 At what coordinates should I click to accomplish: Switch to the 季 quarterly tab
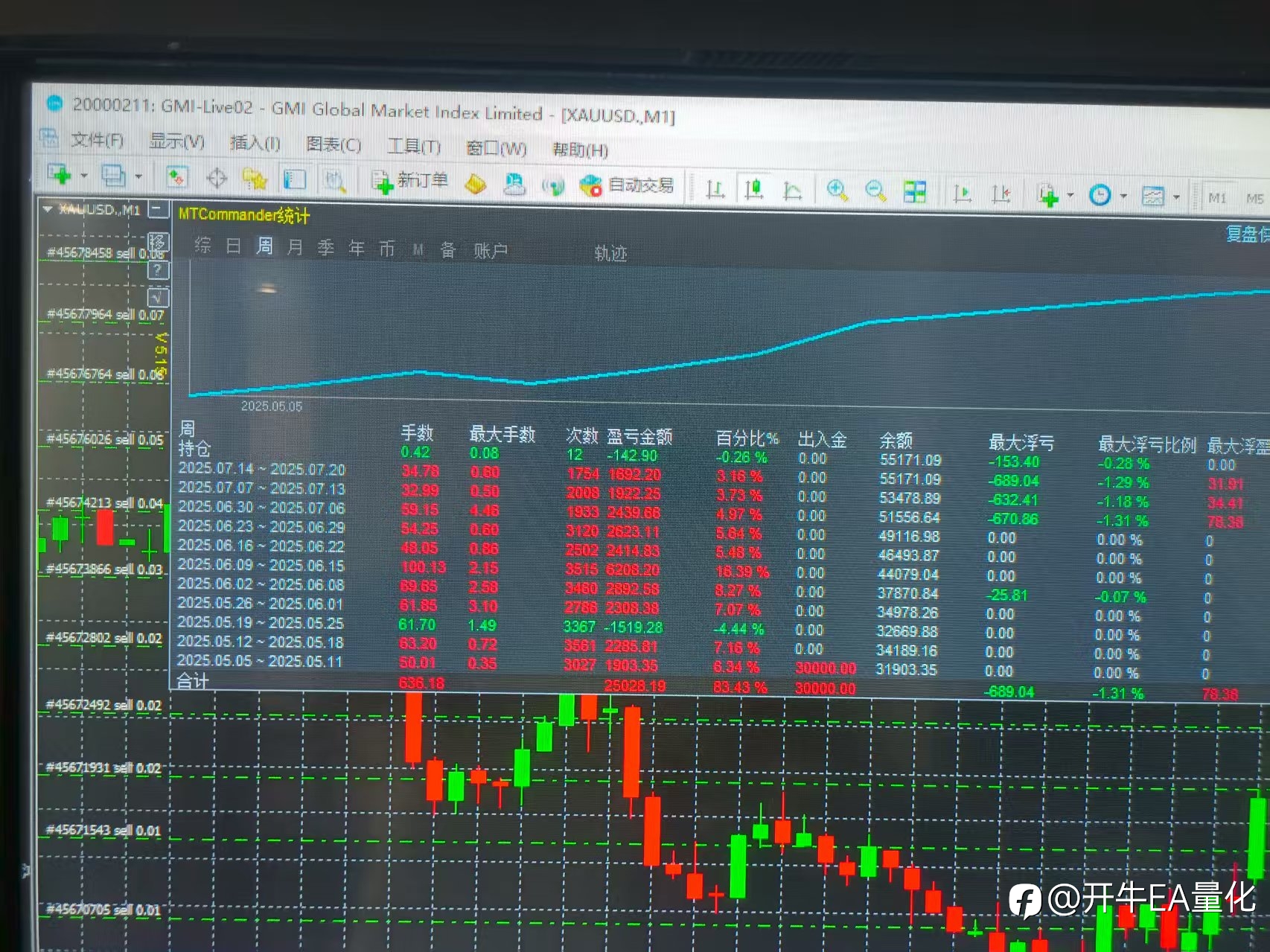(326, 248)
